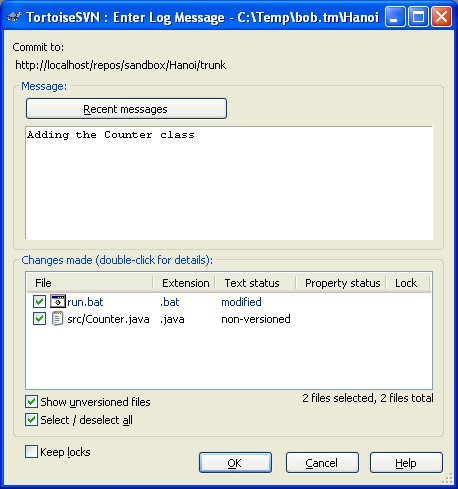Sort the list by the File column header
The width and height of the screenshot is (458, 489).
(x=89, y=283)
